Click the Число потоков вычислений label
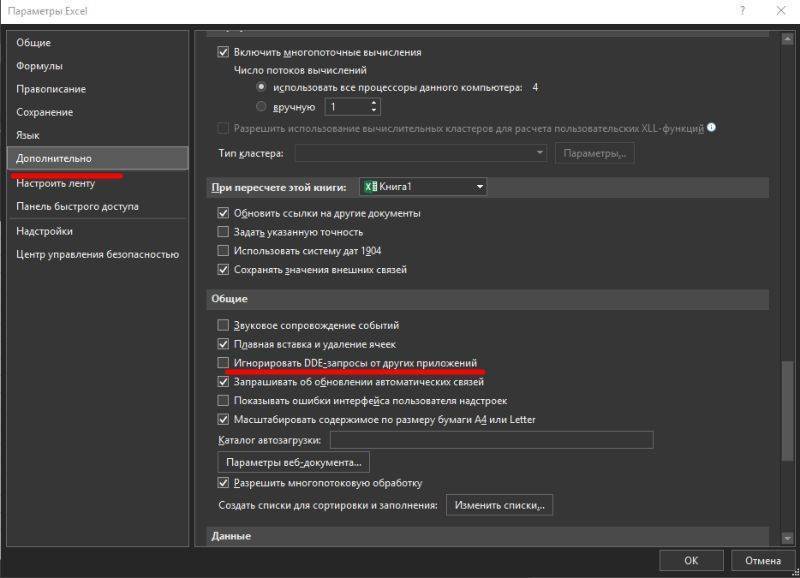Image resolution: width=800 pixels, height=578 pixels. click(x=300, y=70)
